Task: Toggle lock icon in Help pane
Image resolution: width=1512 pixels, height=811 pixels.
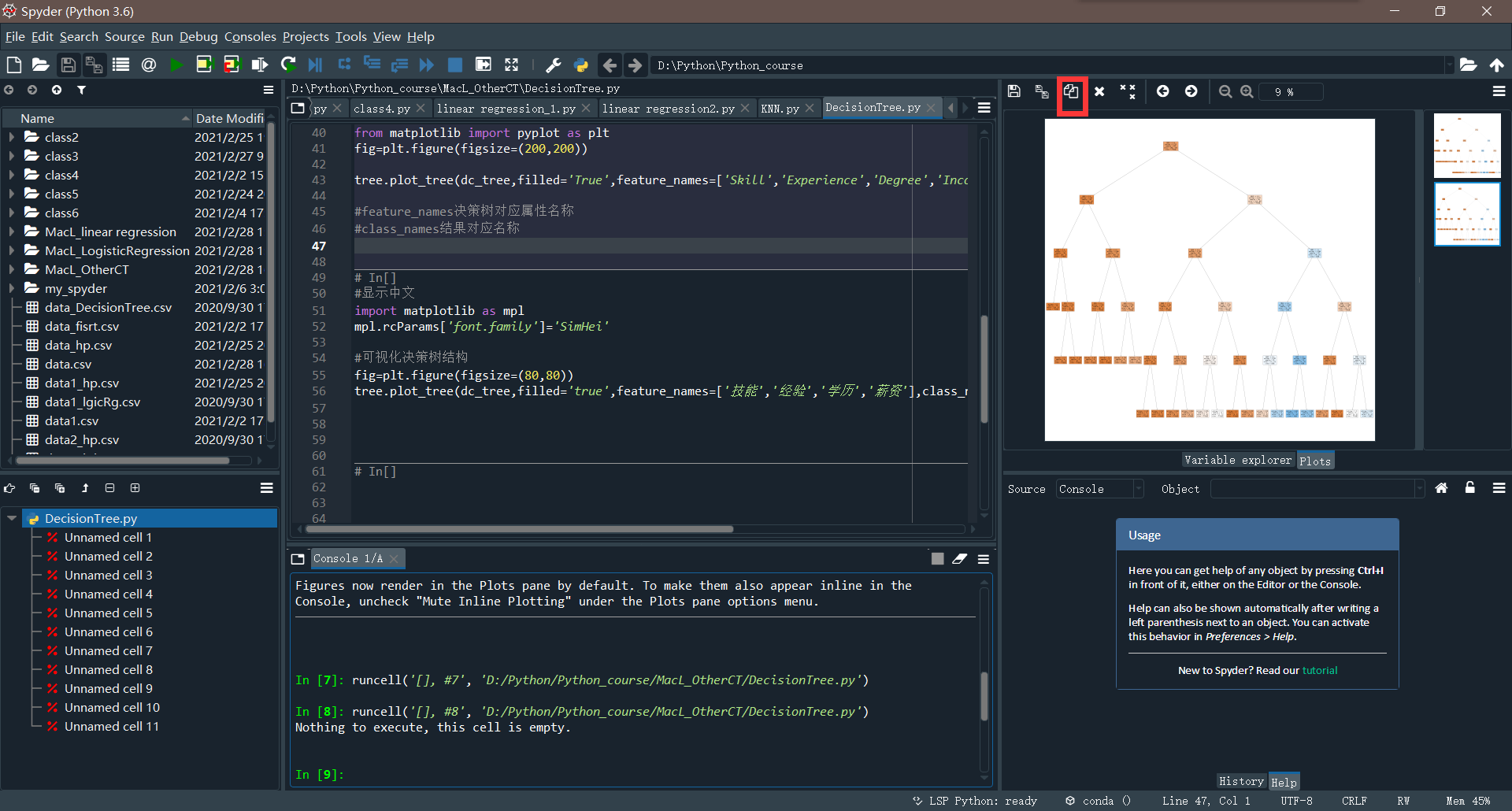Action: click(x=1469, y=488)
